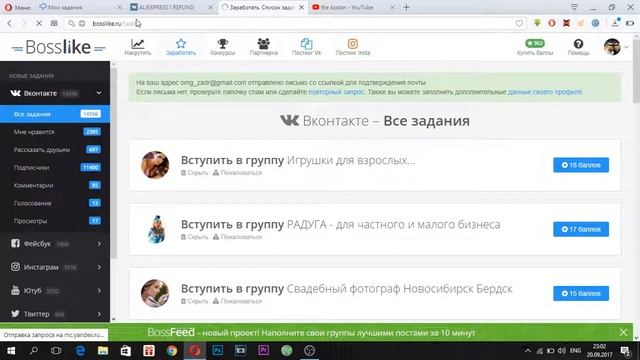Report the РАДУГА group task
Viewport: 640px width, 360px height.
[x=237, y=237]
